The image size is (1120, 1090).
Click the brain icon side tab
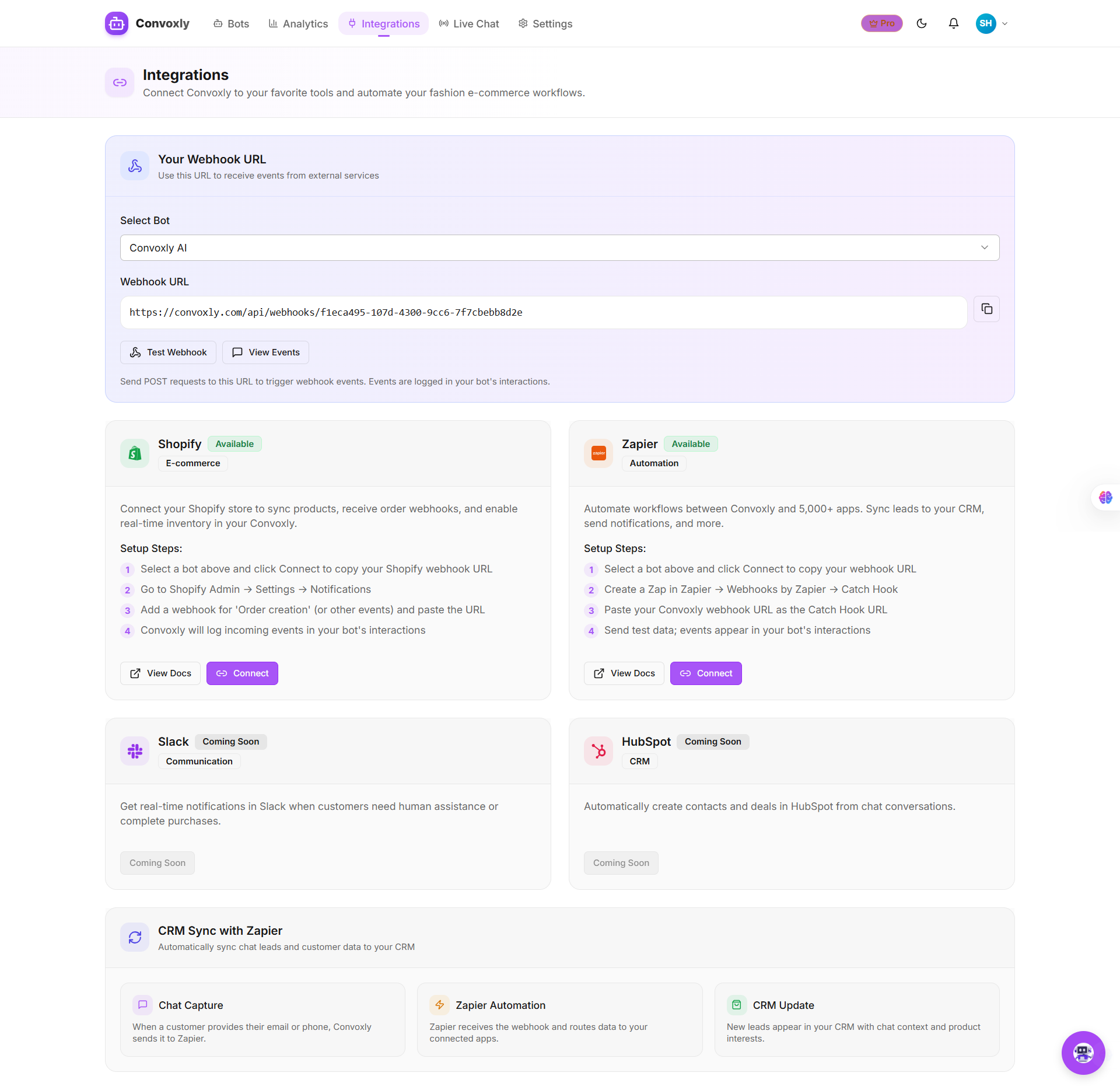coord(1105,498)
